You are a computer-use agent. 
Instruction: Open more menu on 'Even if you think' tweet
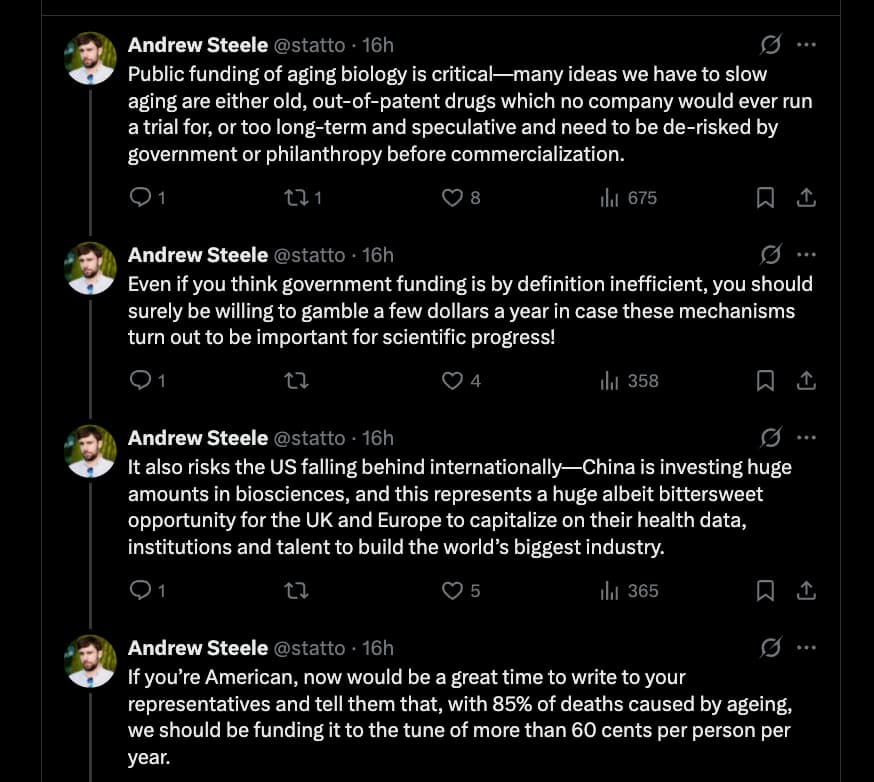pos(806,255)
